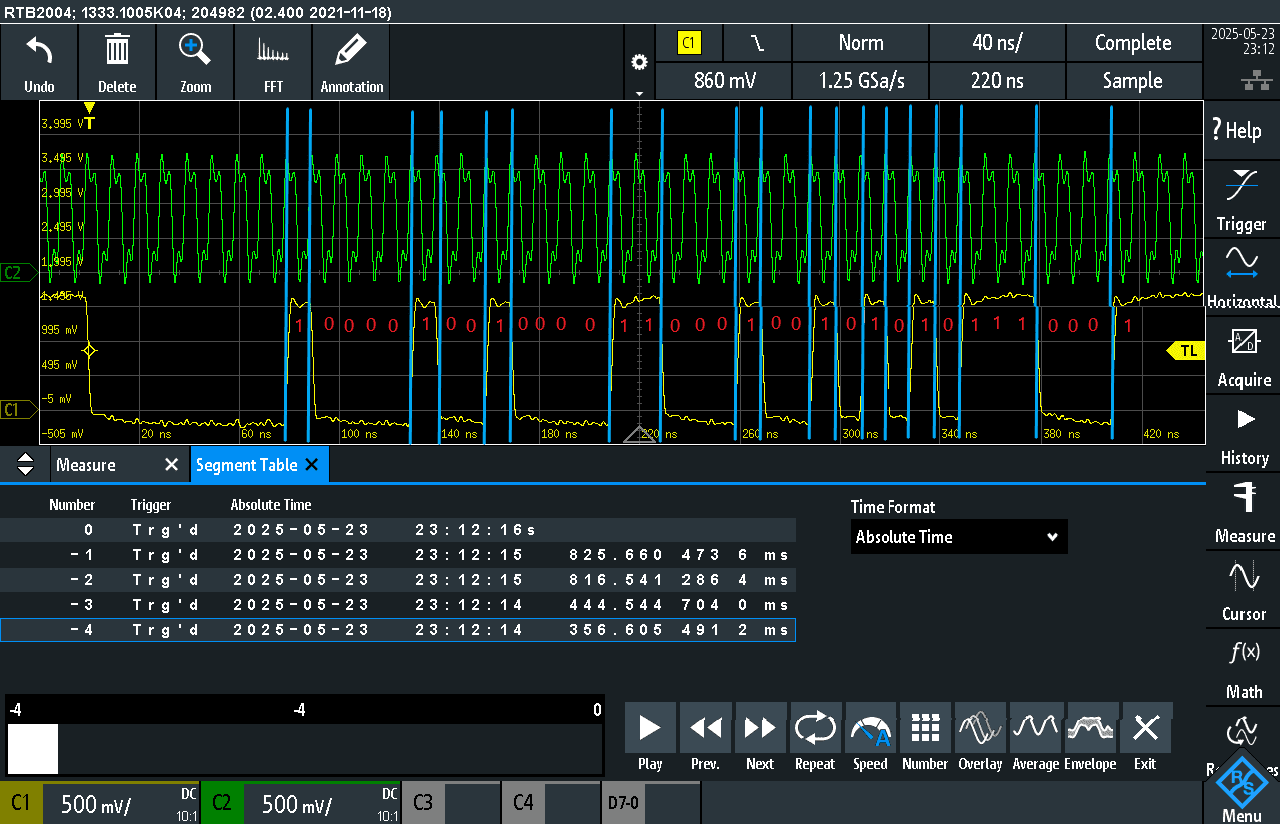Enable channel C4
The height and width of the screenshot is (824, 1280).
(x=551, y=803)
